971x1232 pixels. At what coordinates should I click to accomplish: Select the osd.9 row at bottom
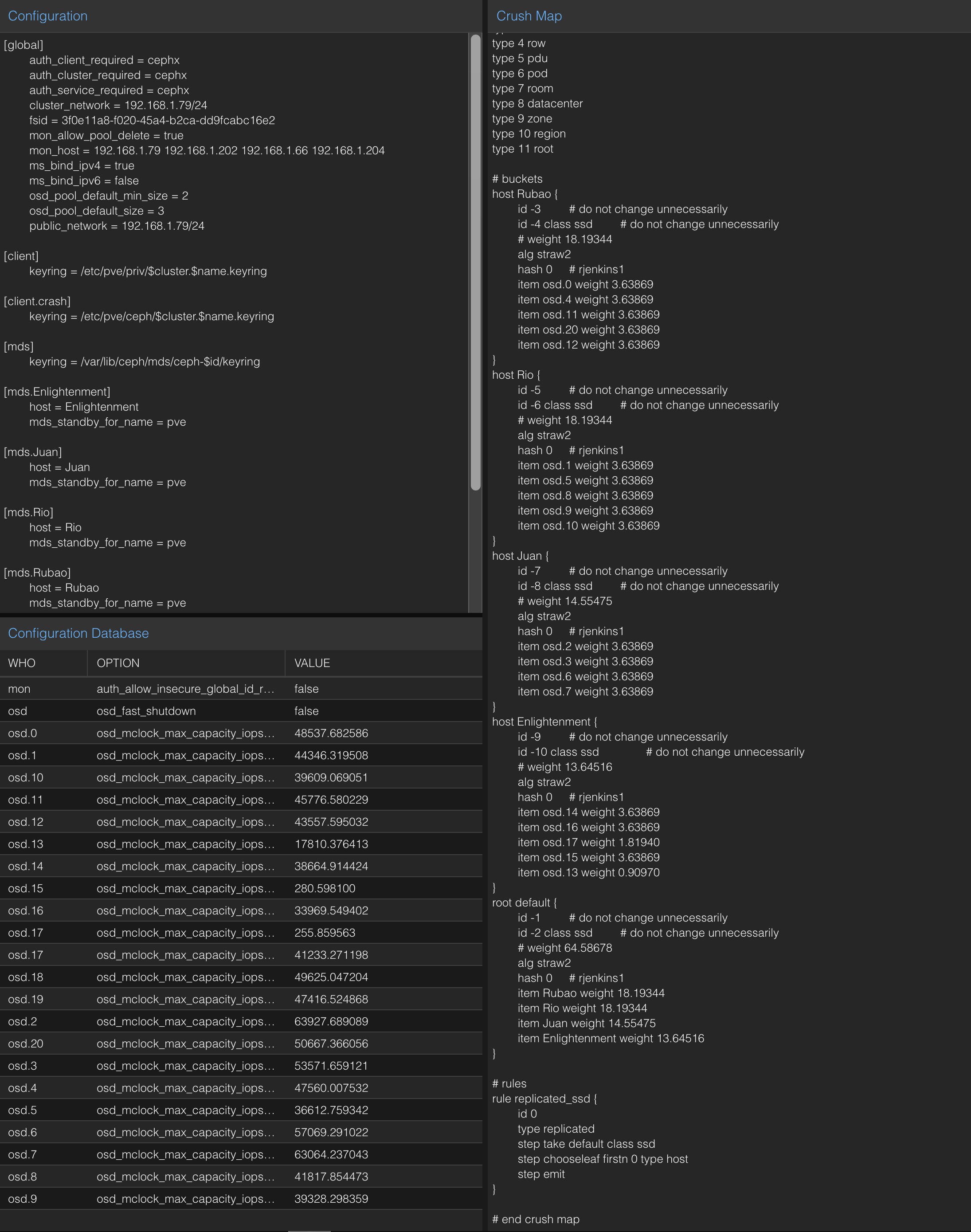pyautogui.click(x=185, y=1198)
